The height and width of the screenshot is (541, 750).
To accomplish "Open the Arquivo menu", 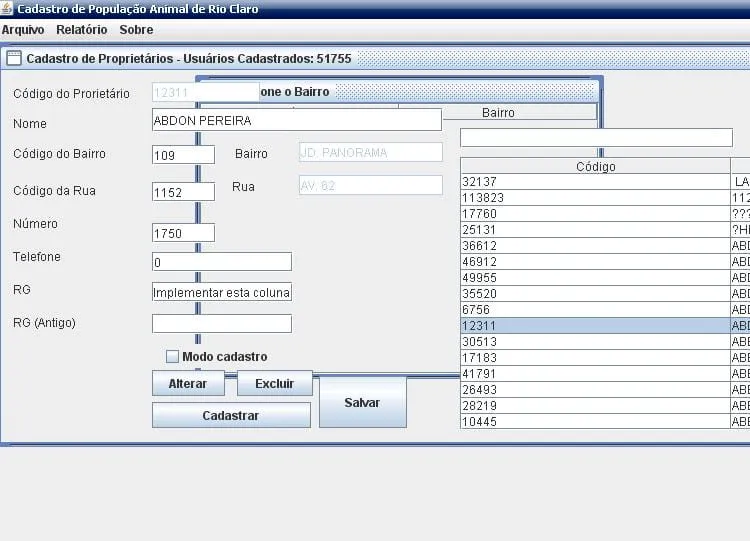I will pos(23,30).
